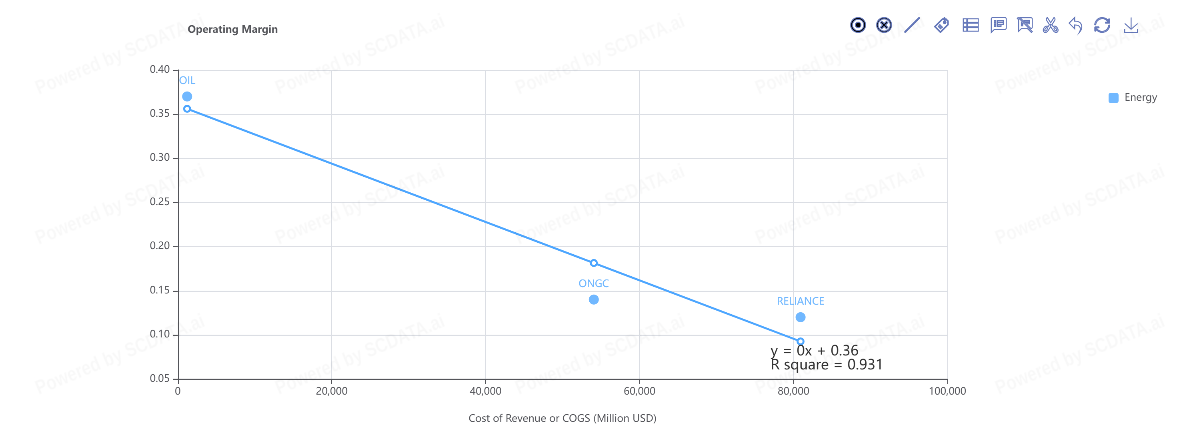Click the circled-dot toolbar icon
Viewport: 1185px width, 439px height.
click(x=858, y=25)
